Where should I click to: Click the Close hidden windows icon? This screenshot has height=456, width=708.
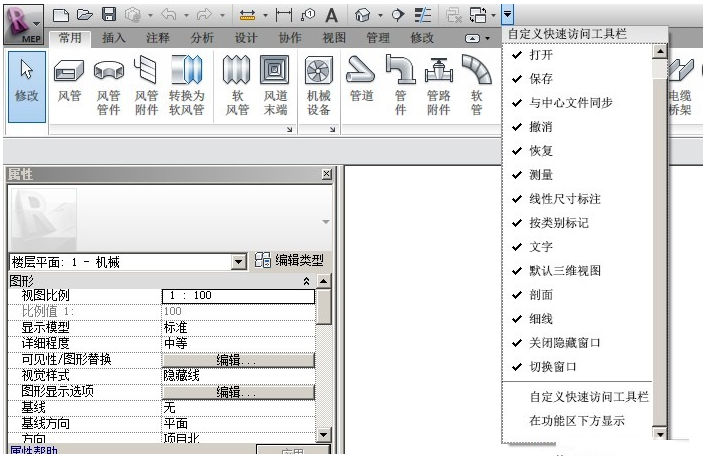[453, 15]
